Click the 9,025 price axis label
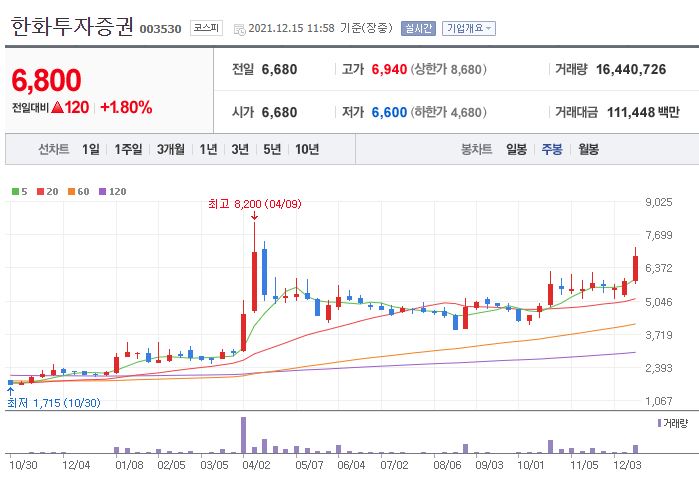Screen dimensions: 699x485 click(x=659, y=202)
